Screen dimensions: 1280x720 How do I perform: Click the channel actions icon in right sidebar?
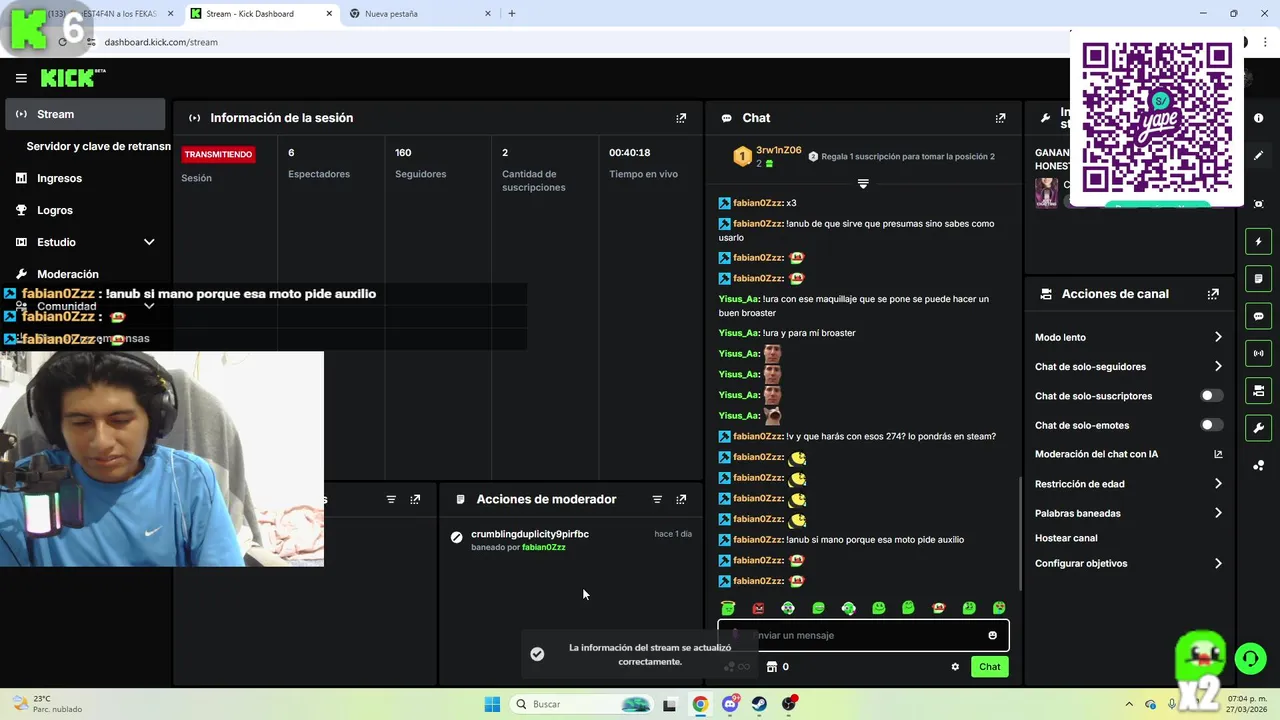(x=1258, y=390)
